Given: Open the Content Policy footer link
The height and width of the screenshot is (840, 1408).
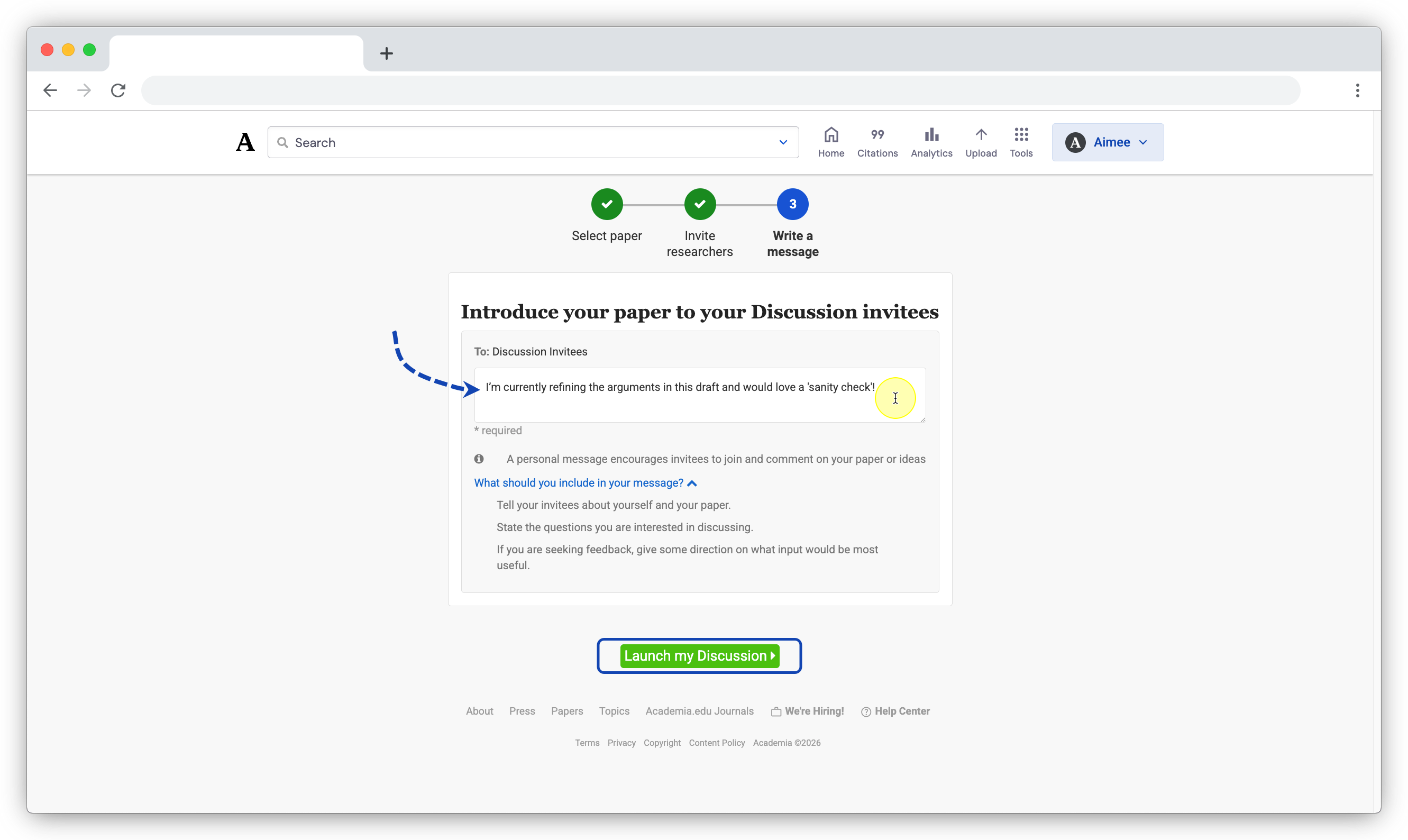Looking at the screenshot, I should pyautogui.click(x=717, y=743).
